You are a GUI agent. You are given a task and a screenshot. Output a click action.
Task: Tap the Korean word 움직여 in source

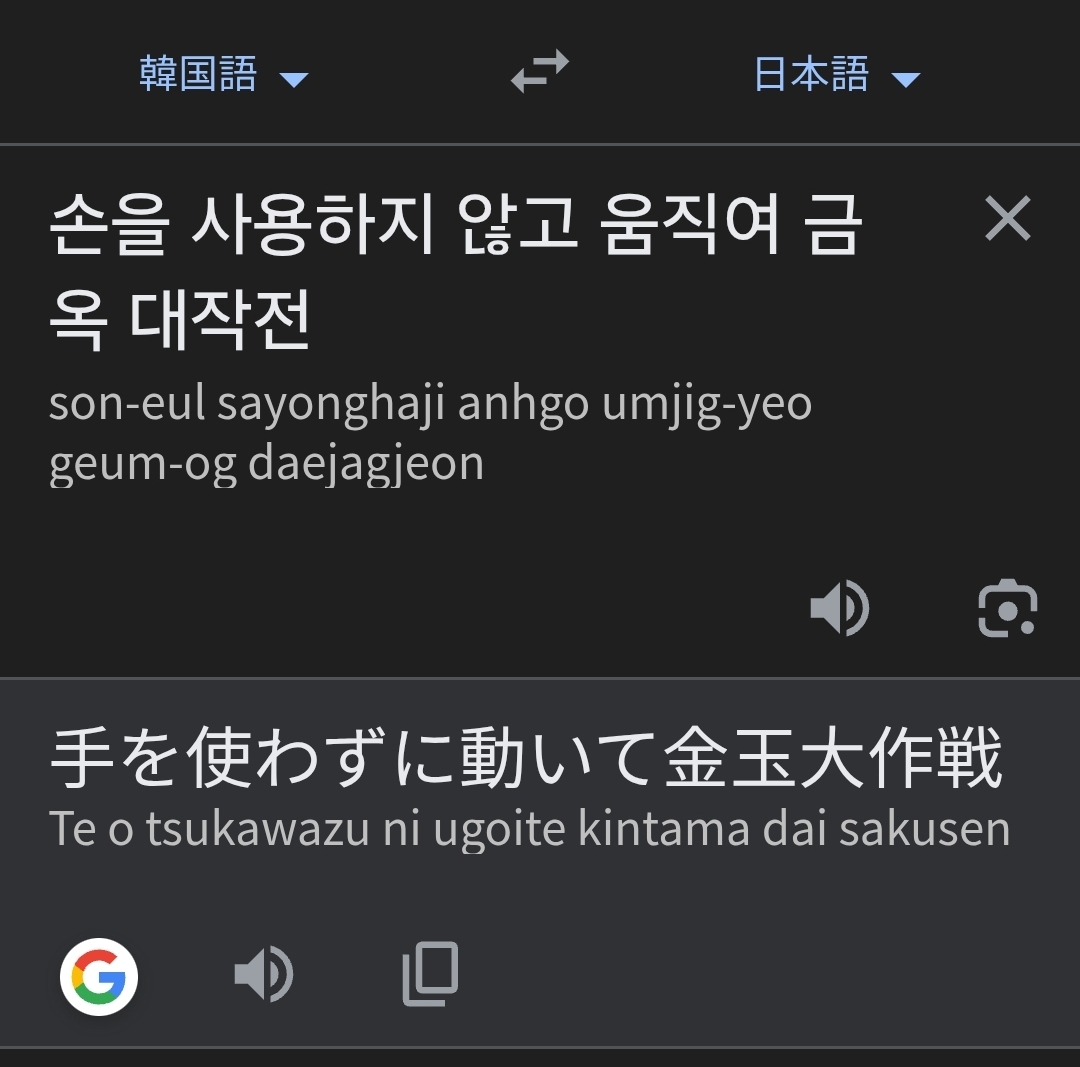click(x=690, y=225)
